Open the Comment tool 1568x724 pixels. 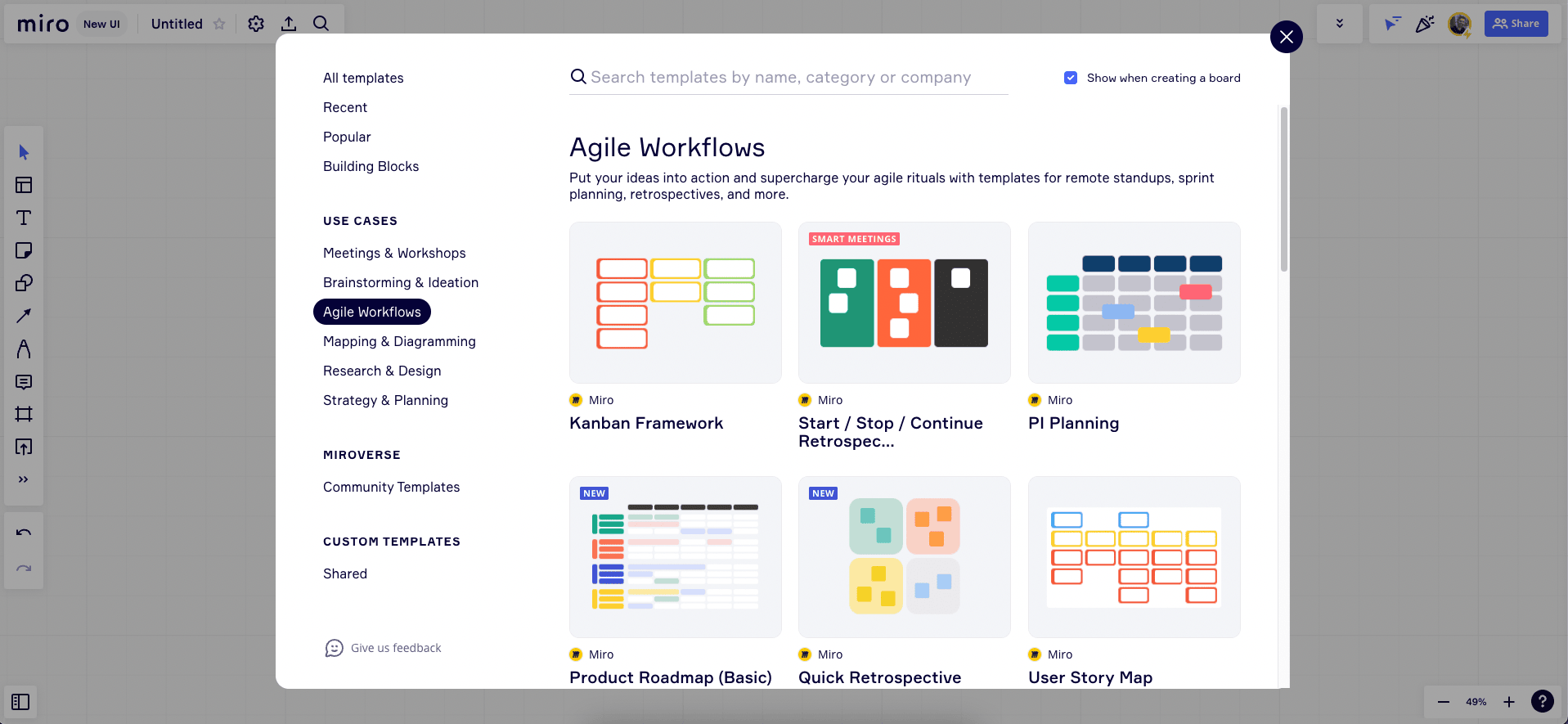pyautogui.click(x=24, y=381)
